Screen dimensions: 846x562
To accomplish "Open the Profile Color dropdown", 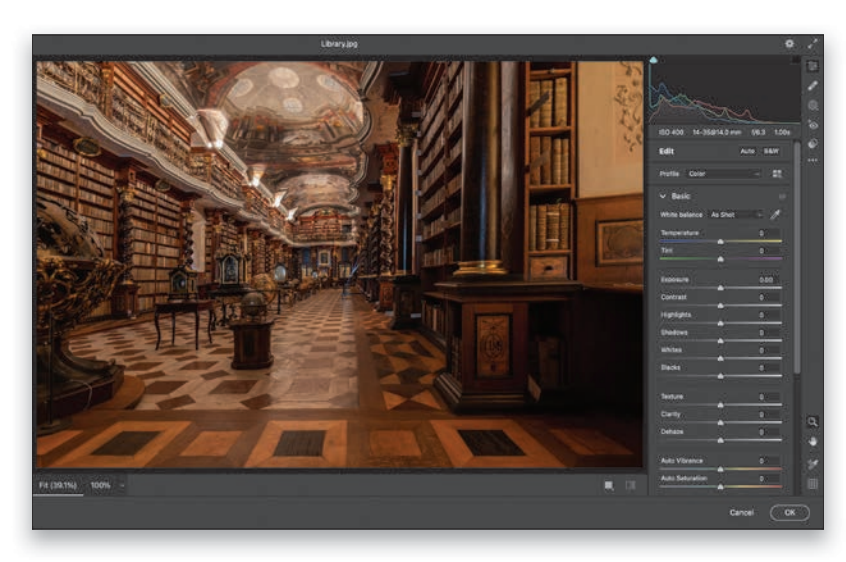I will click(724, 174).
